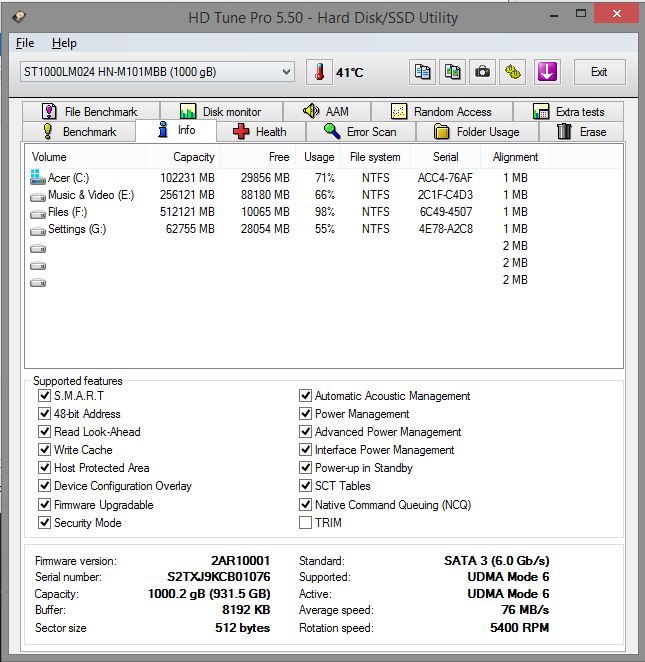
Task: Toggle the Automatic Acoustic Management checkbox
Action: [x=305, y=396]
